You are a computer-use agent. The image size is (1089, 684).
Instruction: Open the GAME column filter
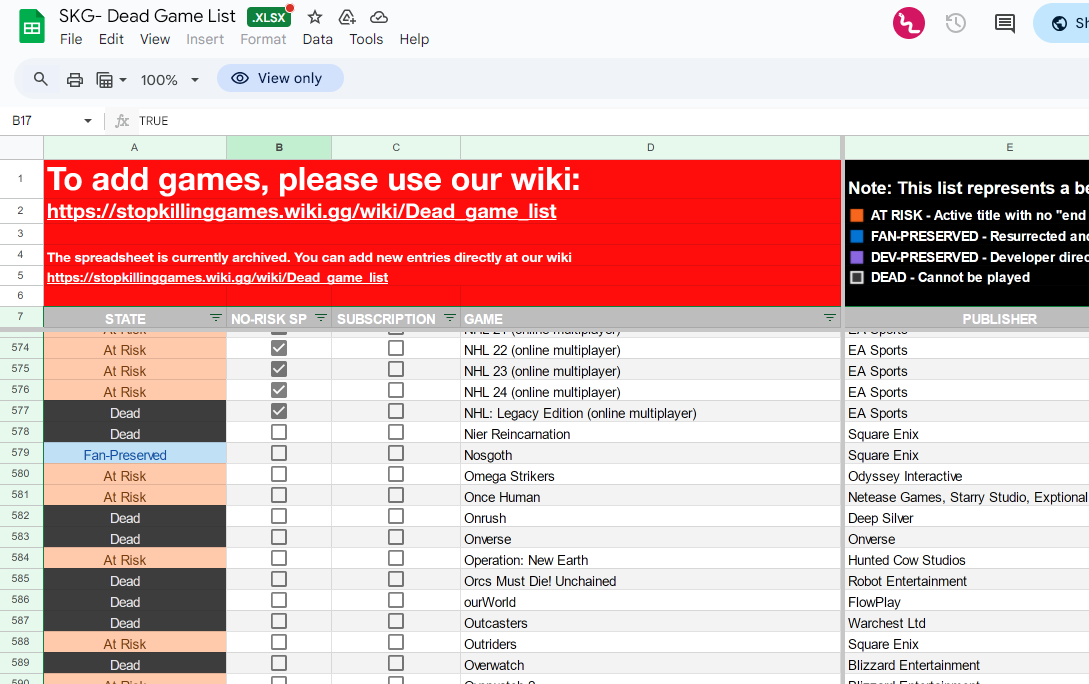[830, 318]
